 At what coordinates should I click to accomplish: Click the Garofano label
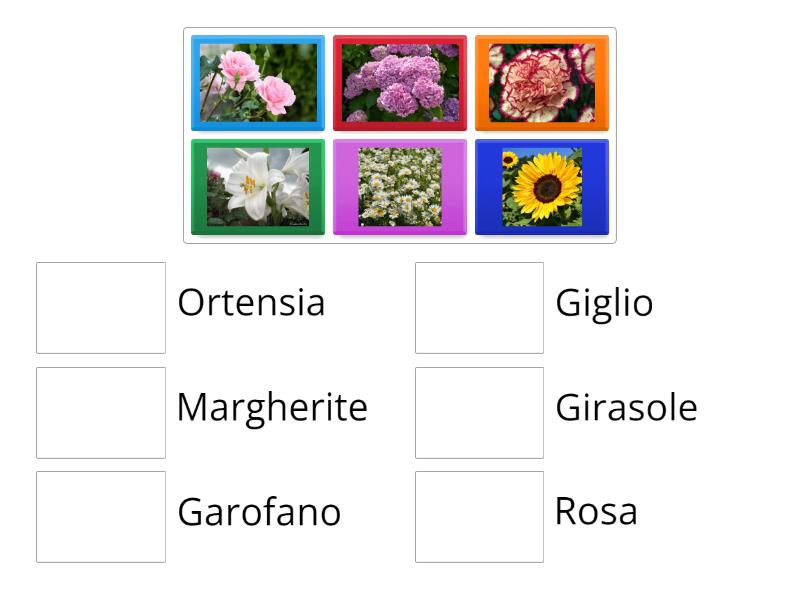coord(258,511)
